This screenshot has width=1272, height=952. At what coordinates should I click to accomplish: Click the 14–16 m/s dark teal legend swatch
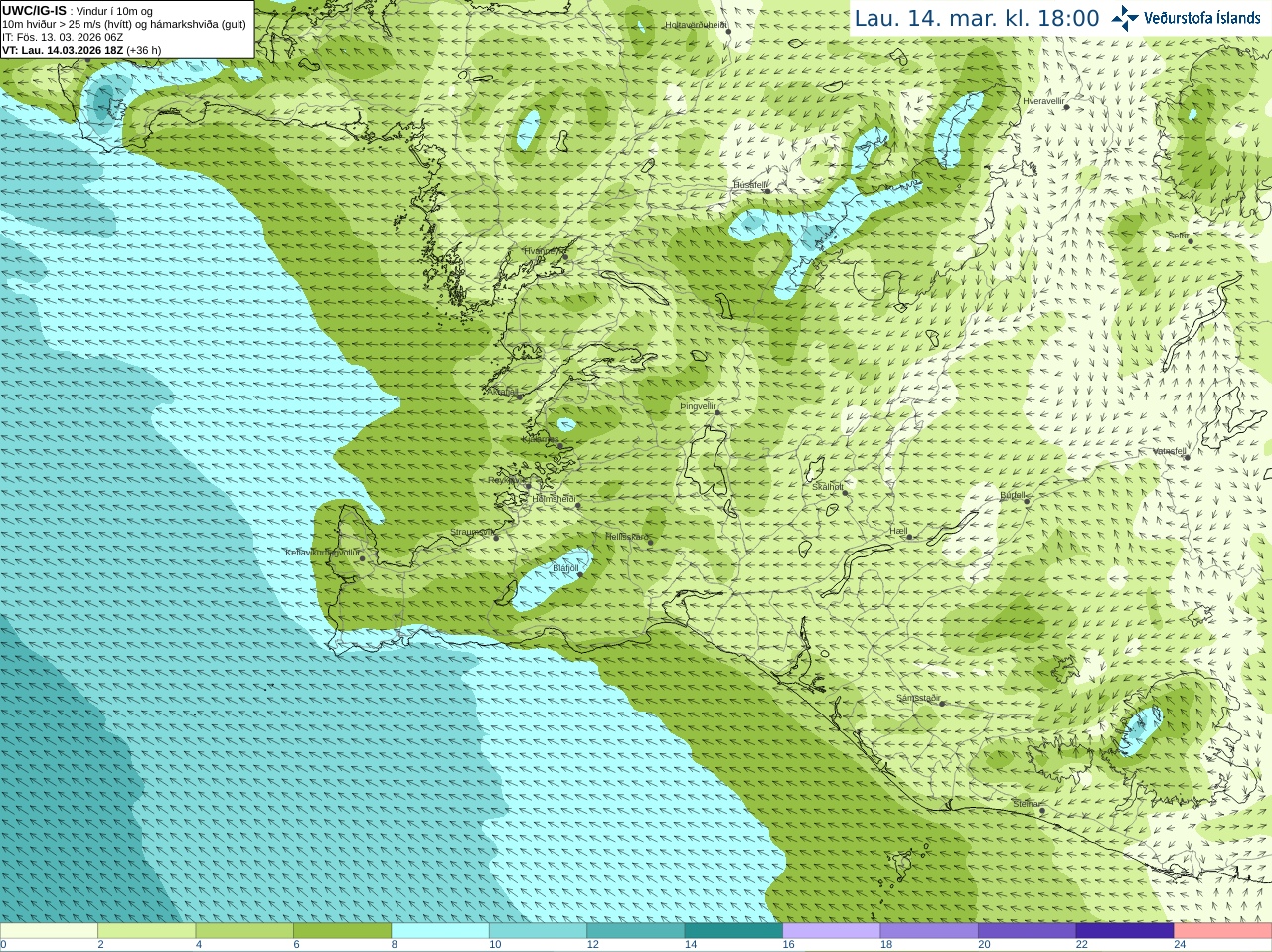tap(733, 931)
